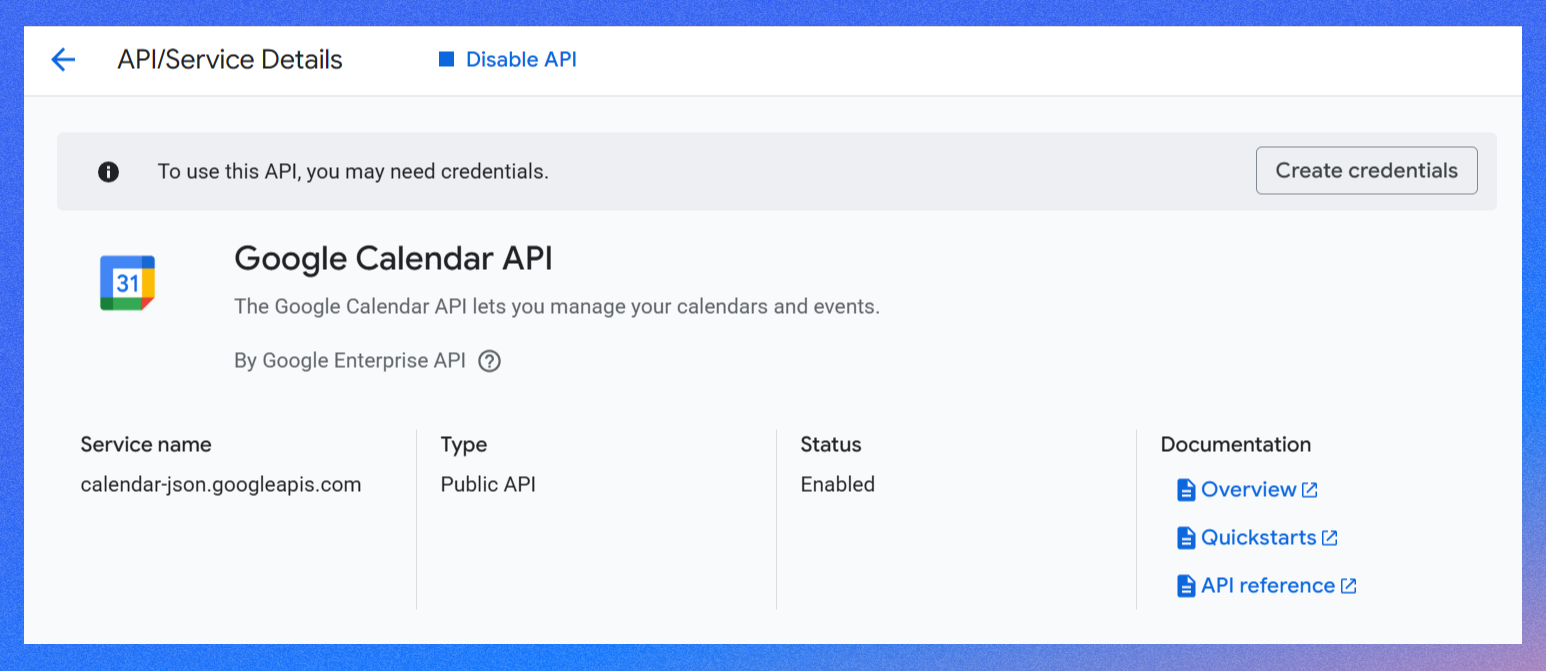Click the Enabled status value
This screenshot has width=1547, height=671.
pos(838,485)
